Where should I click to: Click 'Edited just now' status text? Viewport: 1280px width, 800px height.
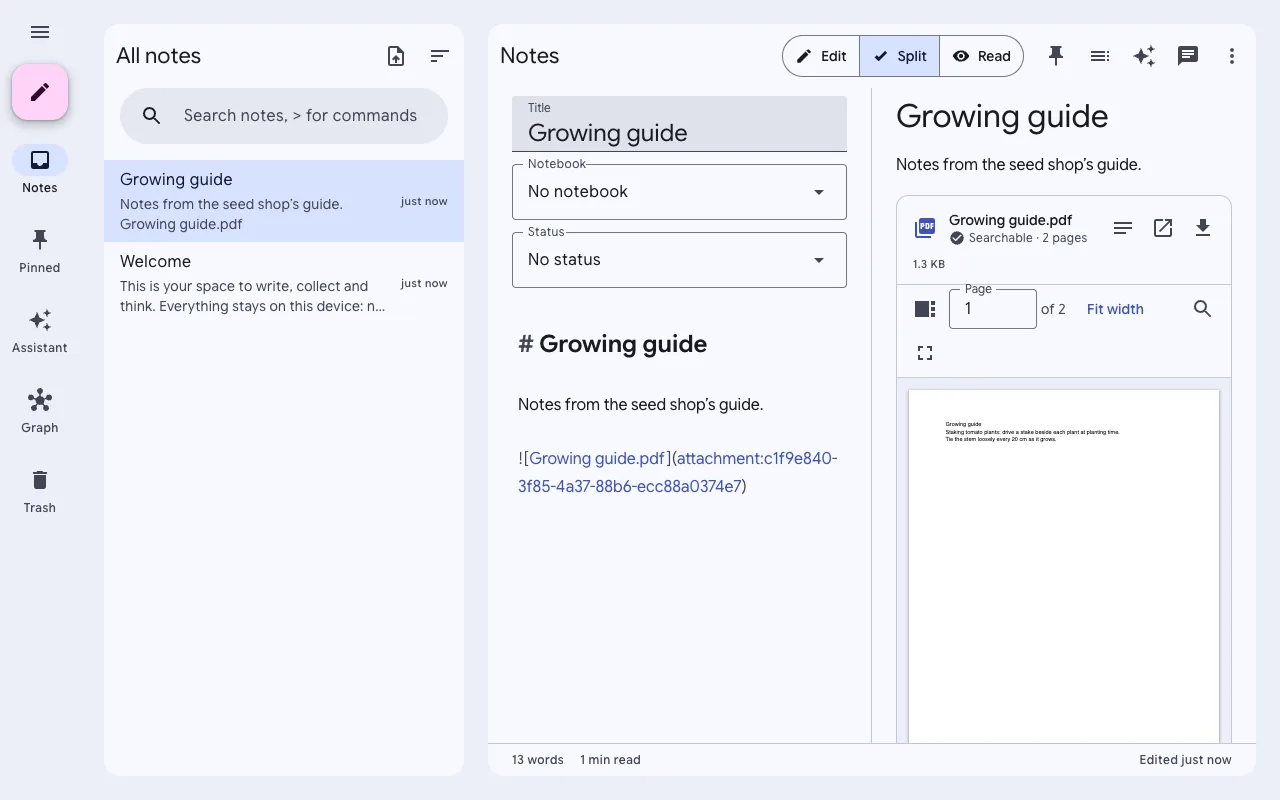(1185, 760)
